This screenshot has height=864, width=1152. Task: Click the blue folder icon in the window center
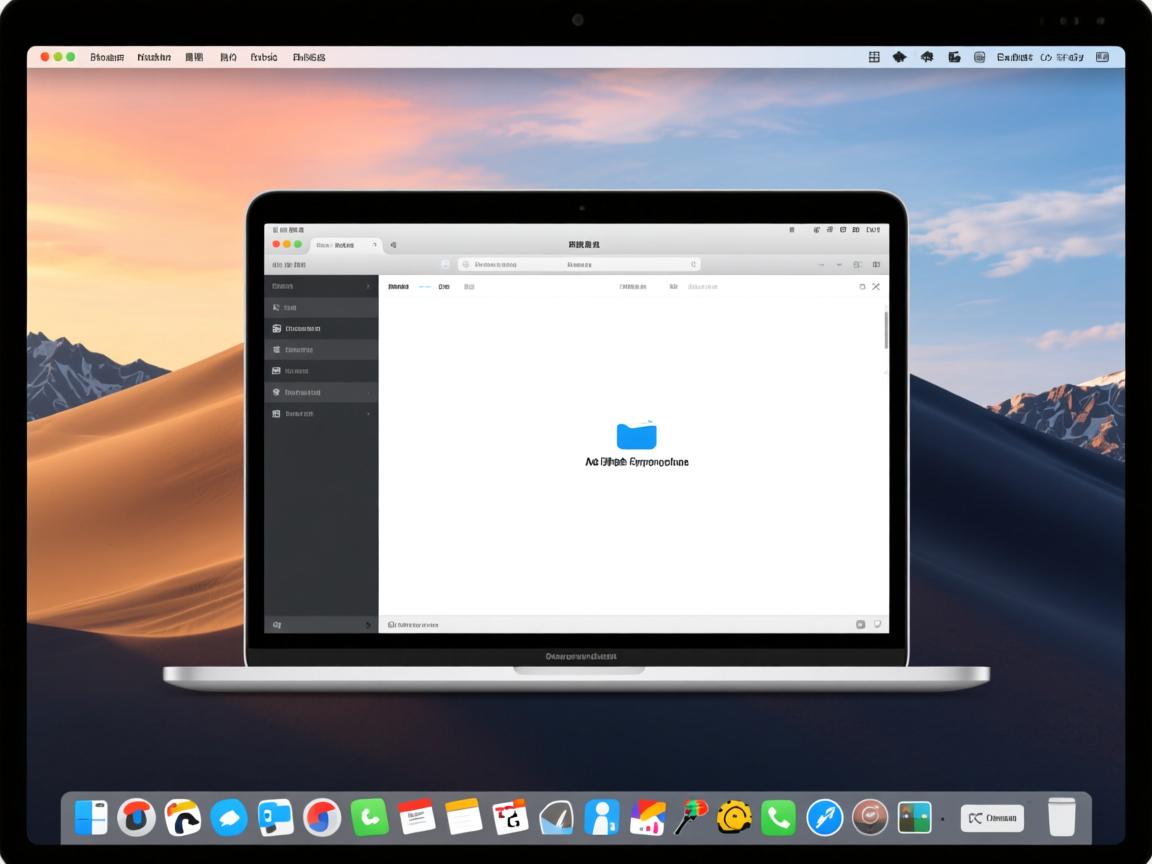[636, 435]
